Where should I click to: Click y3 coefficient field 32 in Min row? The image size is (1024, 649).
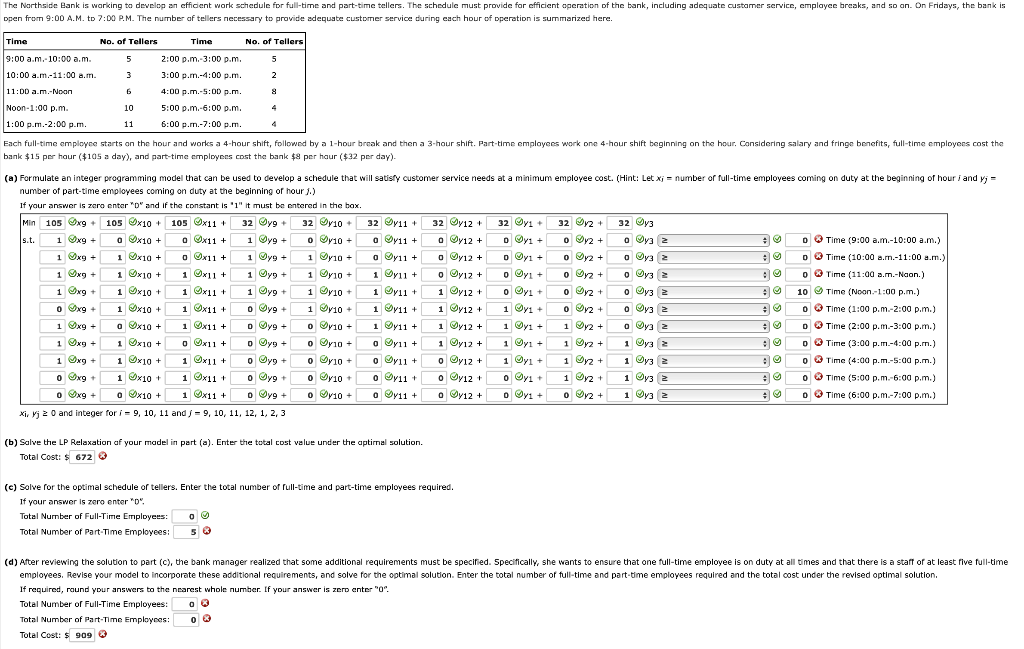click(x=620, y=223)
